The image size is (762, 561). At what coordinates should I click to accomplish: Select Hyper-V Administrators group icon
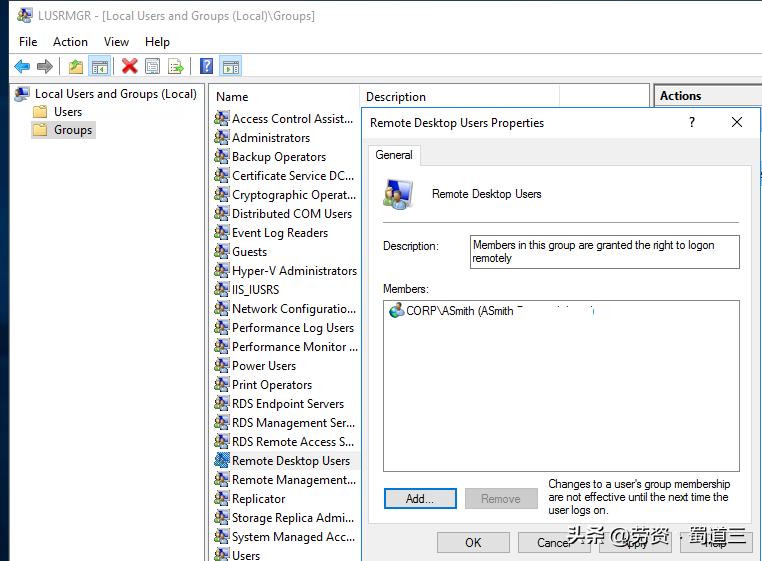222,270
